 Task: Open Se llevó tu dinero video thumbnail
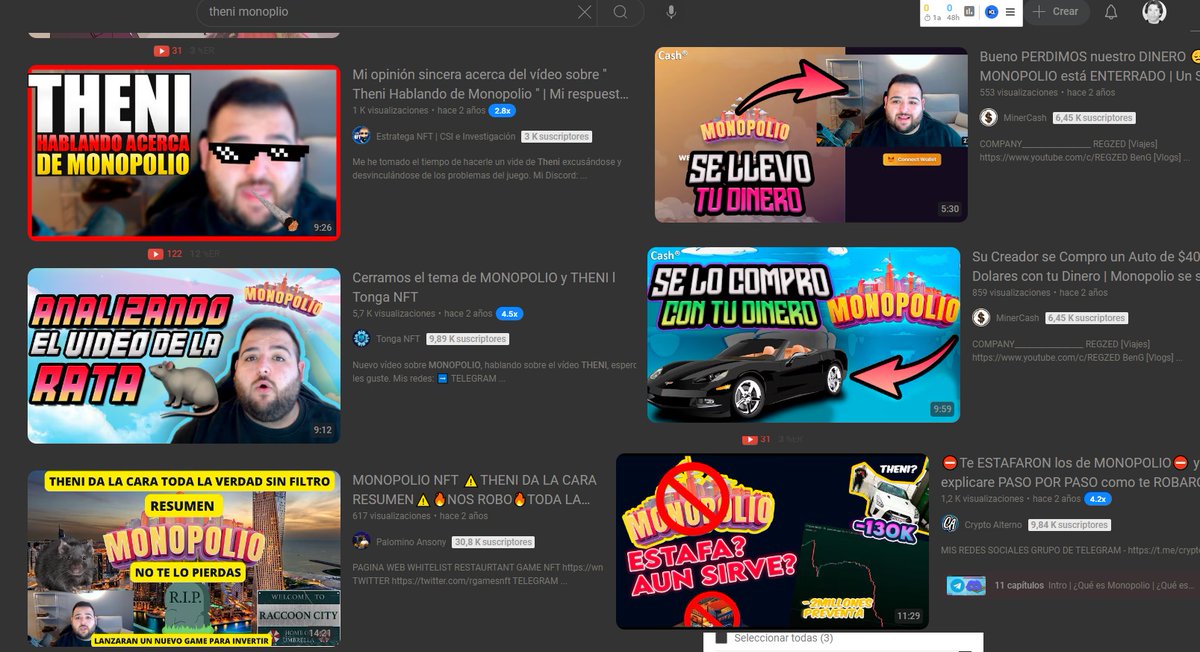(x=811, y=135)
